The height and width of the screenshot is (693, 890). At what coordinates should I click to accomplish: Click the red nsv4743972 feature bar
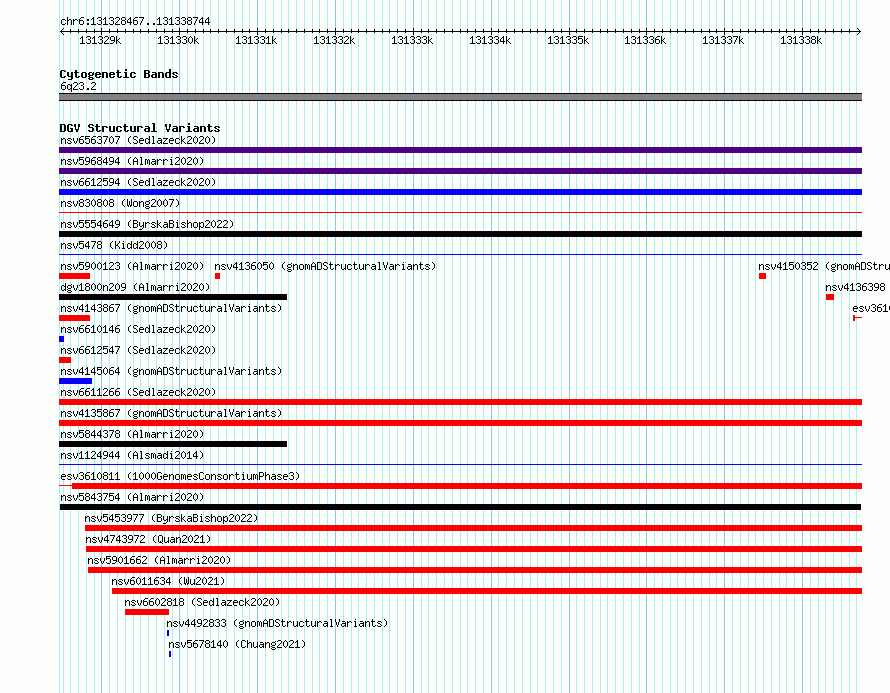[x=474, y=549]
